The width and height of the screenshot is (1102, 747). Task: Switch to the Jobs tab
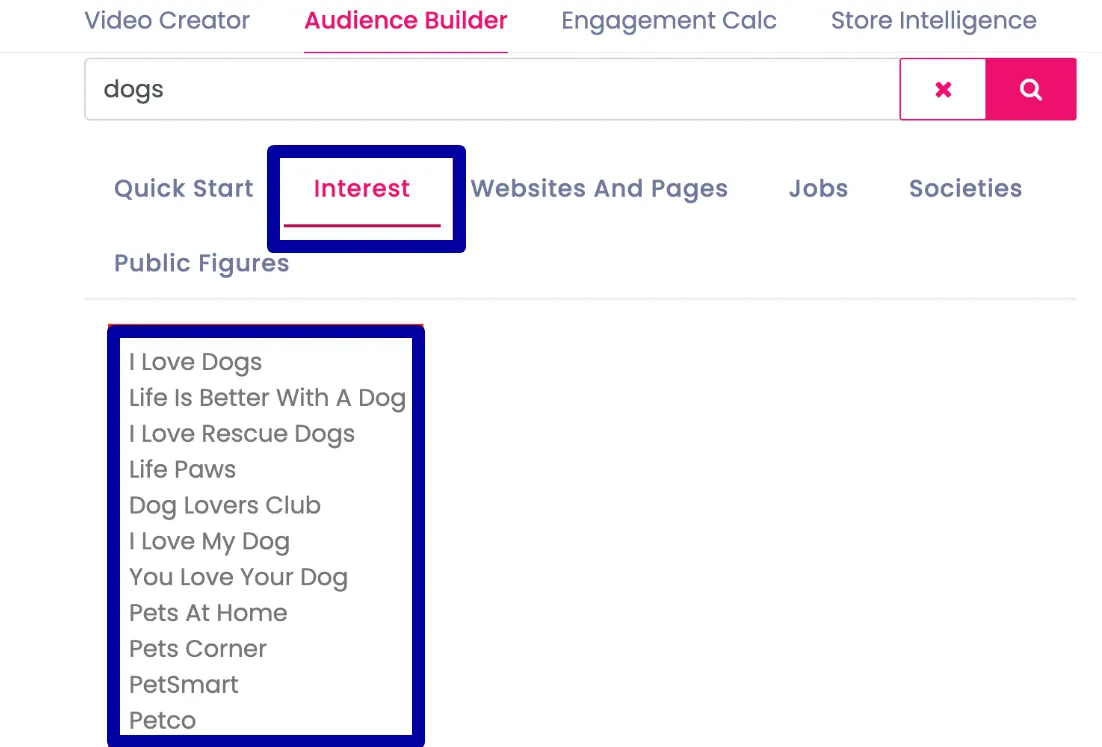(818, 188)
